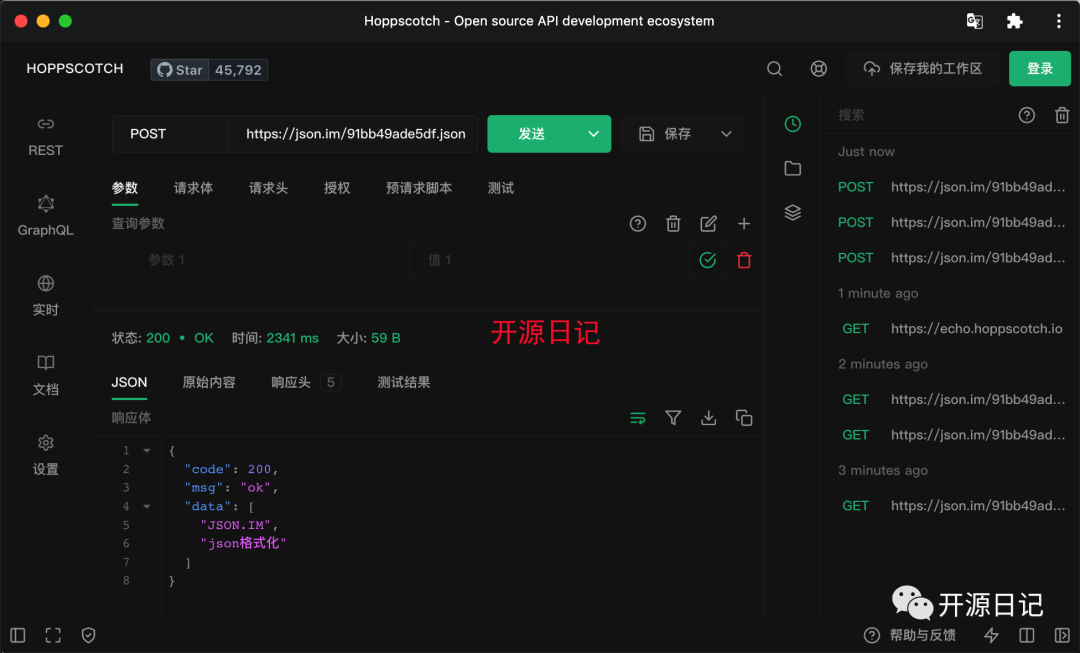Select the 响应头 response tab
This screenshot has width=1080, height=653.
point(306,382)
